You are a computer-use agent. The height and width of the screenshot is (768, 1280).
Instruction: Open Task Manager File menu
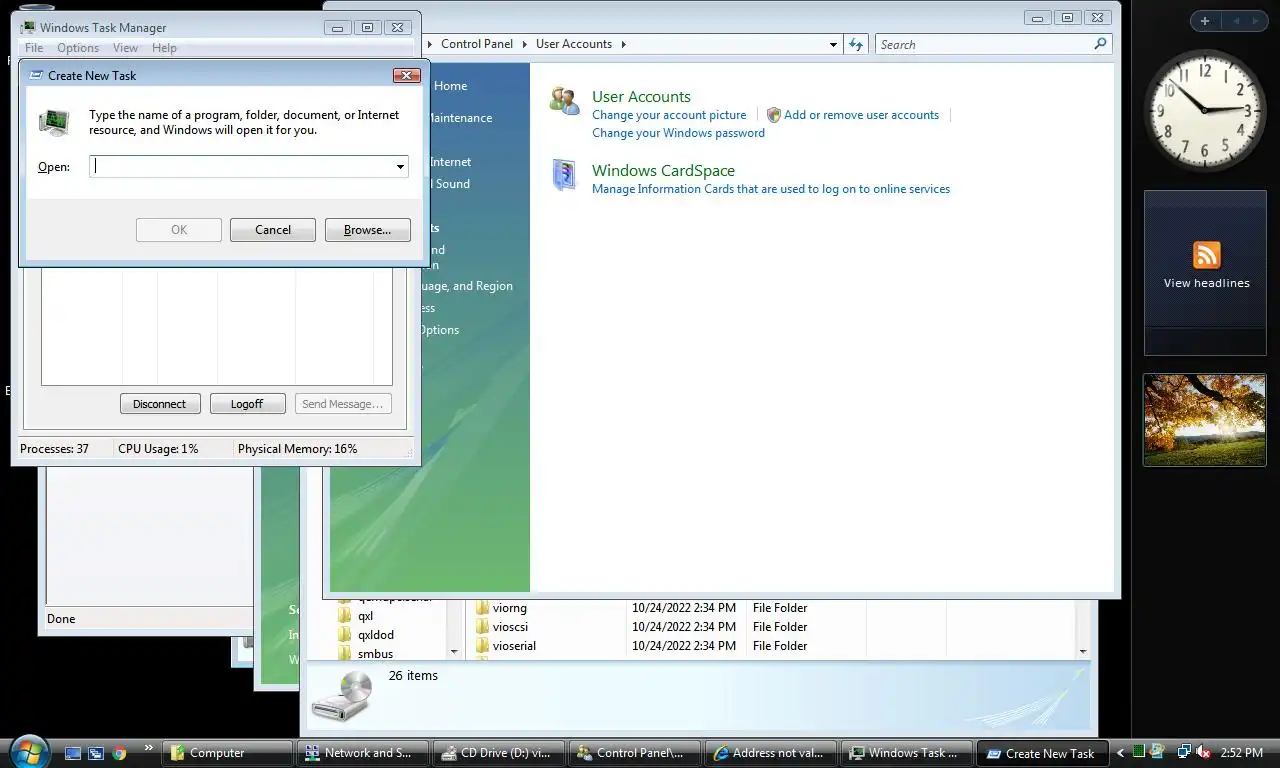coord(33,48)
